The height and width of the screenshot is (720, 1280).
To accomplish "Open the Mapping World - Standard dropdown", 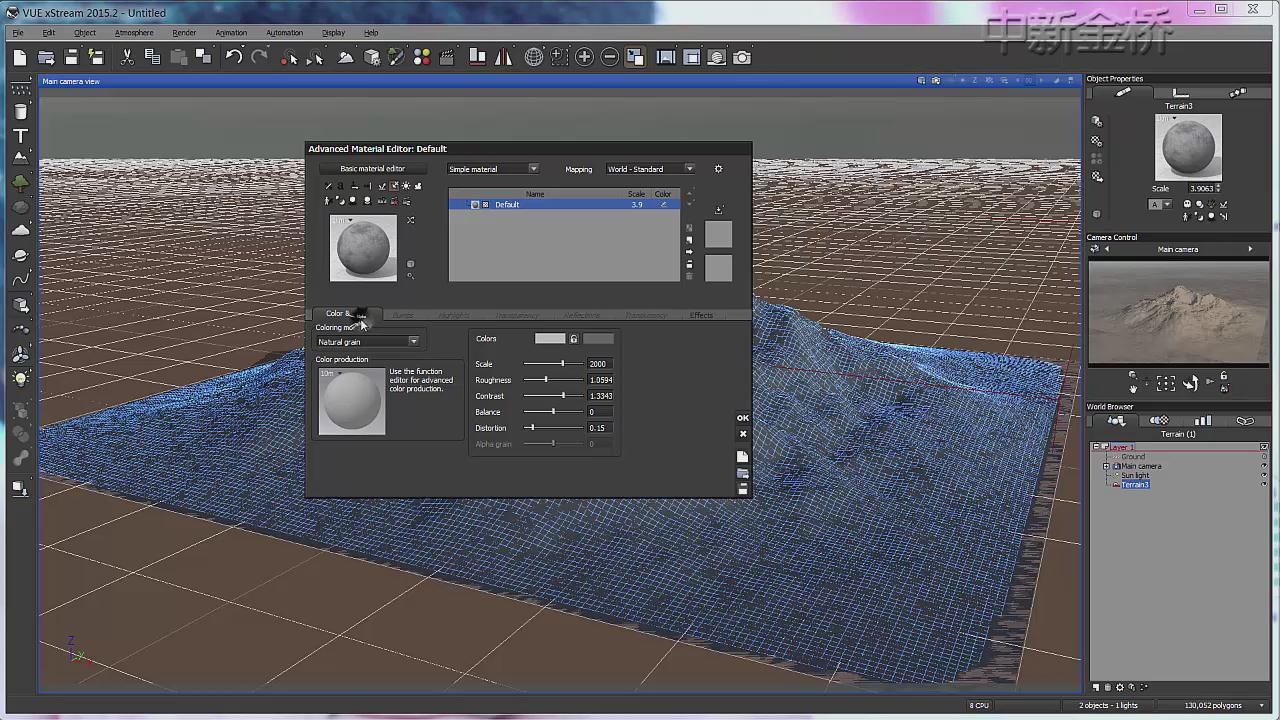I will click(x=650, y=169).
